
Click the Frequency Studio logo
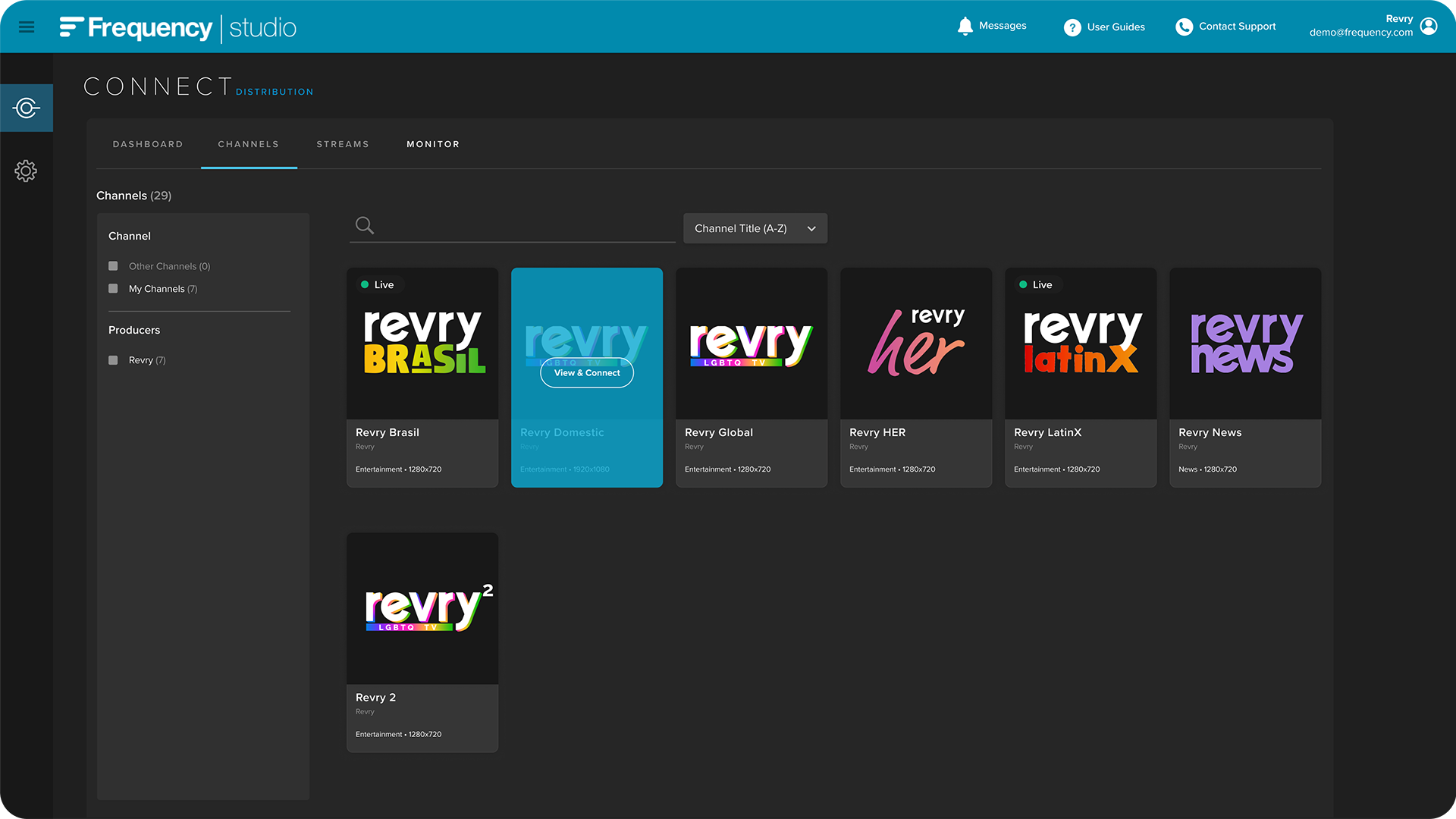tap(178, 28)
